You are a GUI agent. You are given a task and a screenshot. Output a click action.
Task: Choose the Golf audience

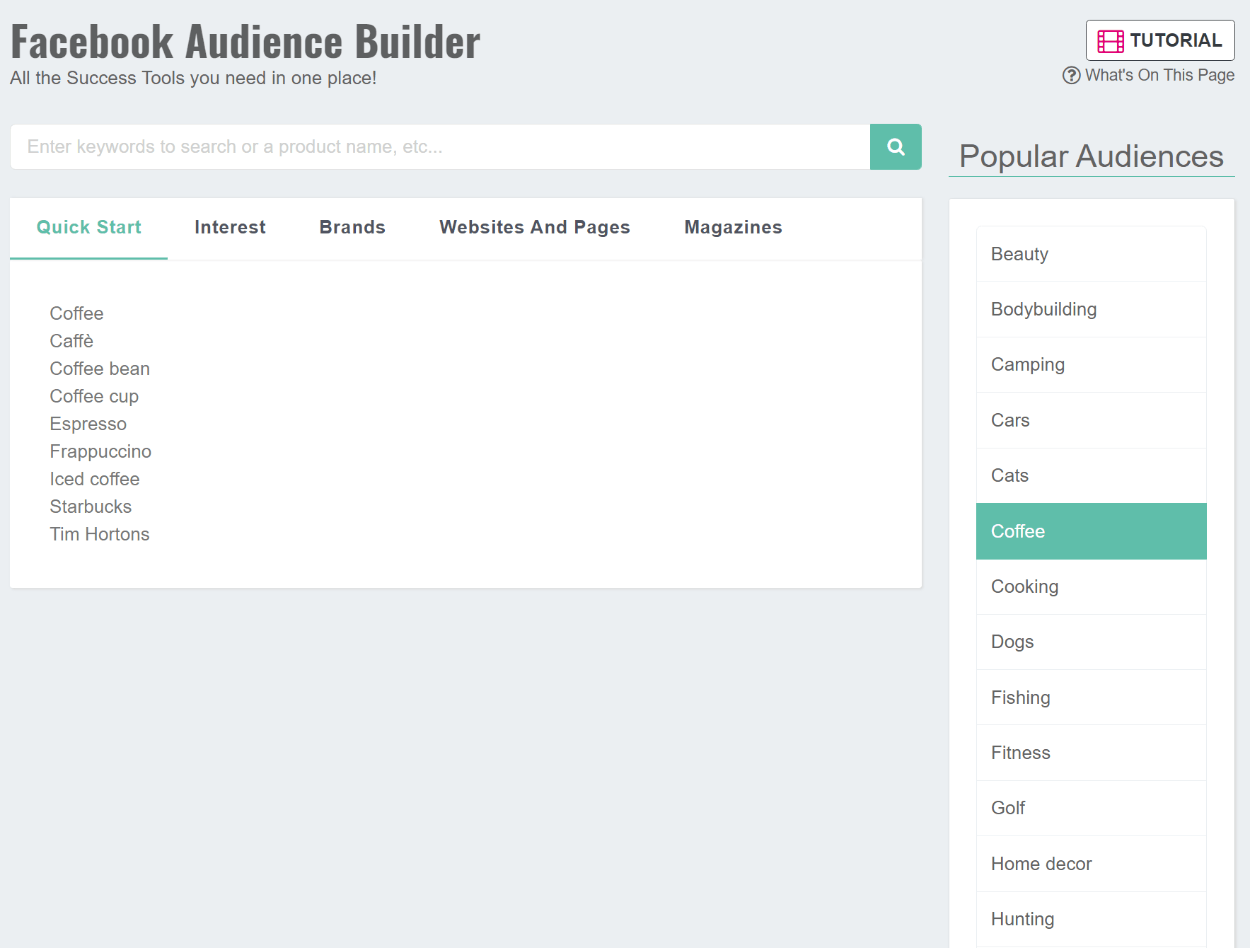click(x=1091, y=808)
